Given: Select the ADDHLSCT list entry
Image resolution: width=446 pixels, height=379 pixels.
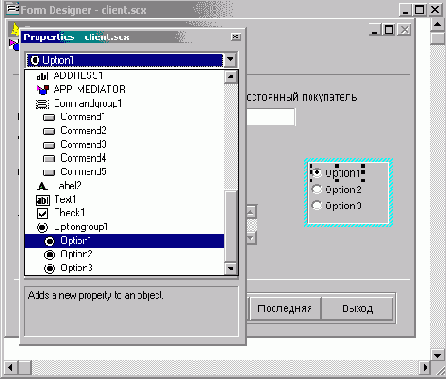Looking at the screenshot, I should pyautogui.click(x=124, y=76).
